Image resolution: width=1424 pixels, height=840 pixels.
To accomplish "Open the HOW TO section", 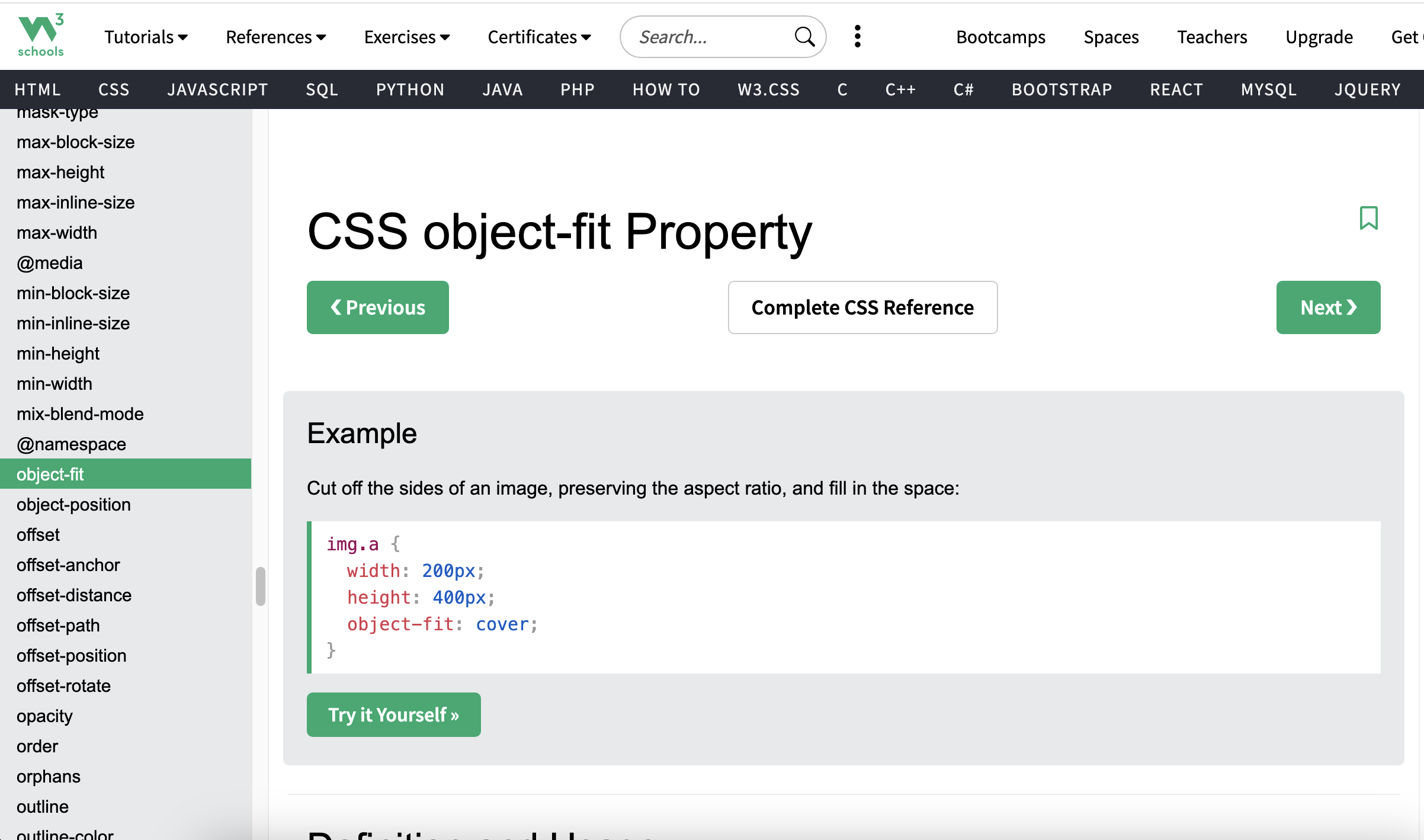I will 666,89.
